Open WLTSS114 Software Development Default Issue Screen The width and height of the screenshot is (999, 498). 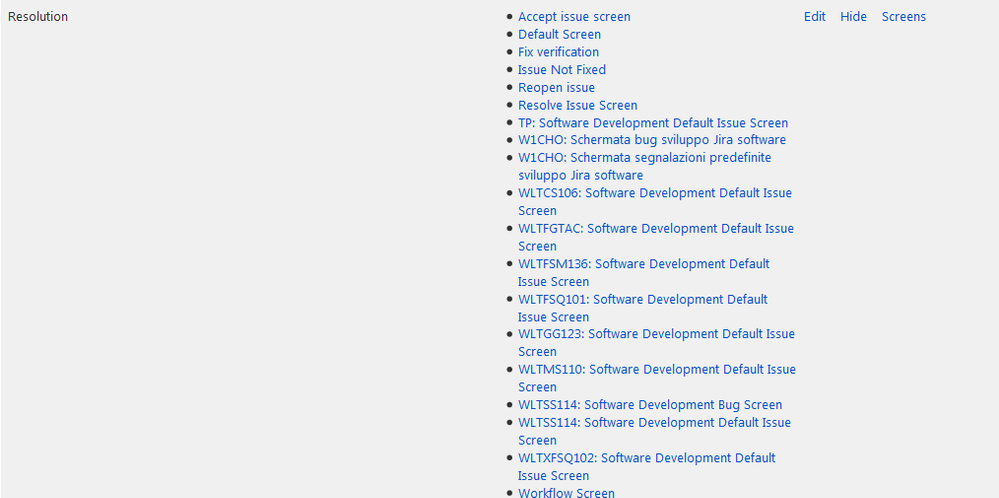pyautogui.click(x=654, y=432)
